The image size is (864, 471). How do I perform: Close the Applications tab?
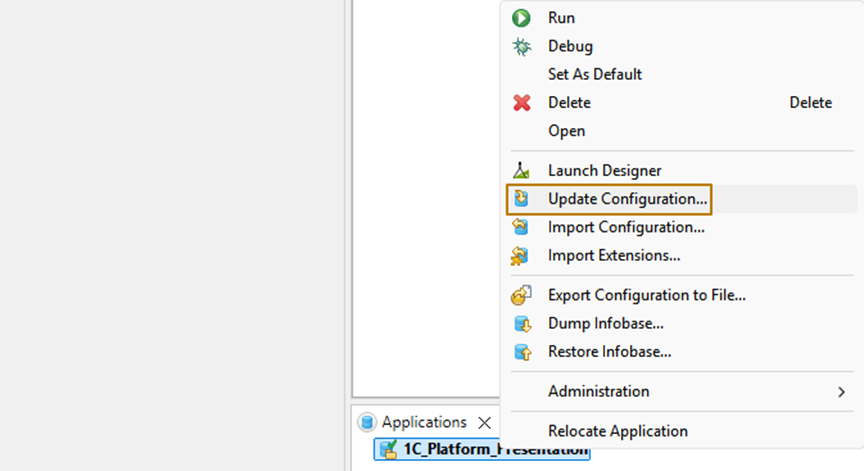[484, 423]
